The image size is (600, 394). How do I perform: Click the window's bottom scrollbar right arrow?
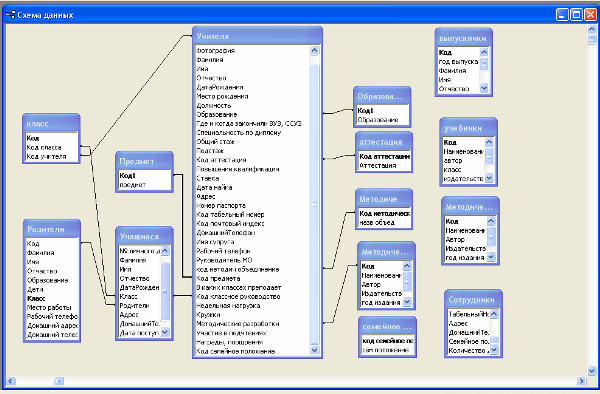coord(582,381)
